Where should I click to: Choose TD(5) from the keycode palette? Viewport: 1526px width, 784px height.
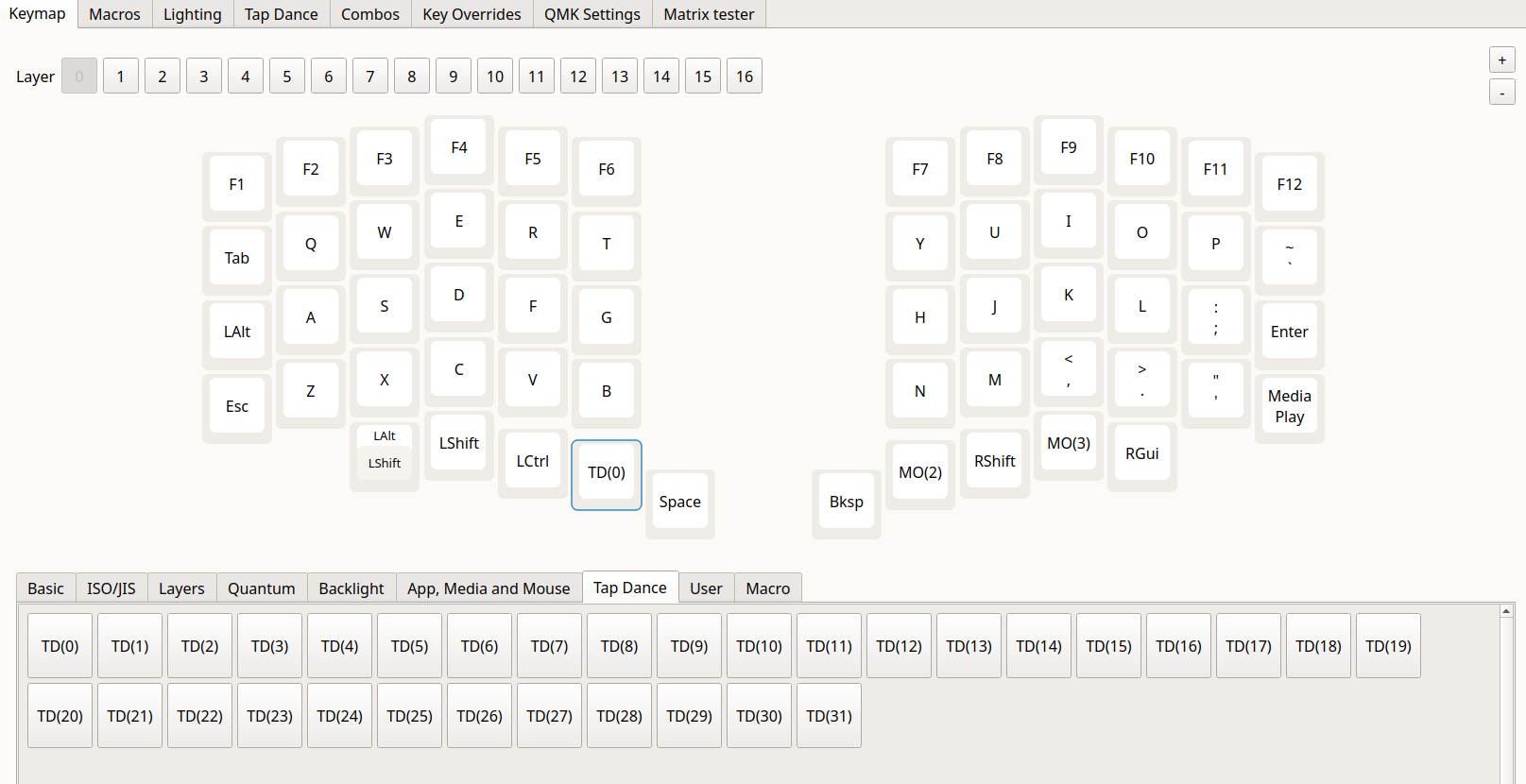click(409, 646)
